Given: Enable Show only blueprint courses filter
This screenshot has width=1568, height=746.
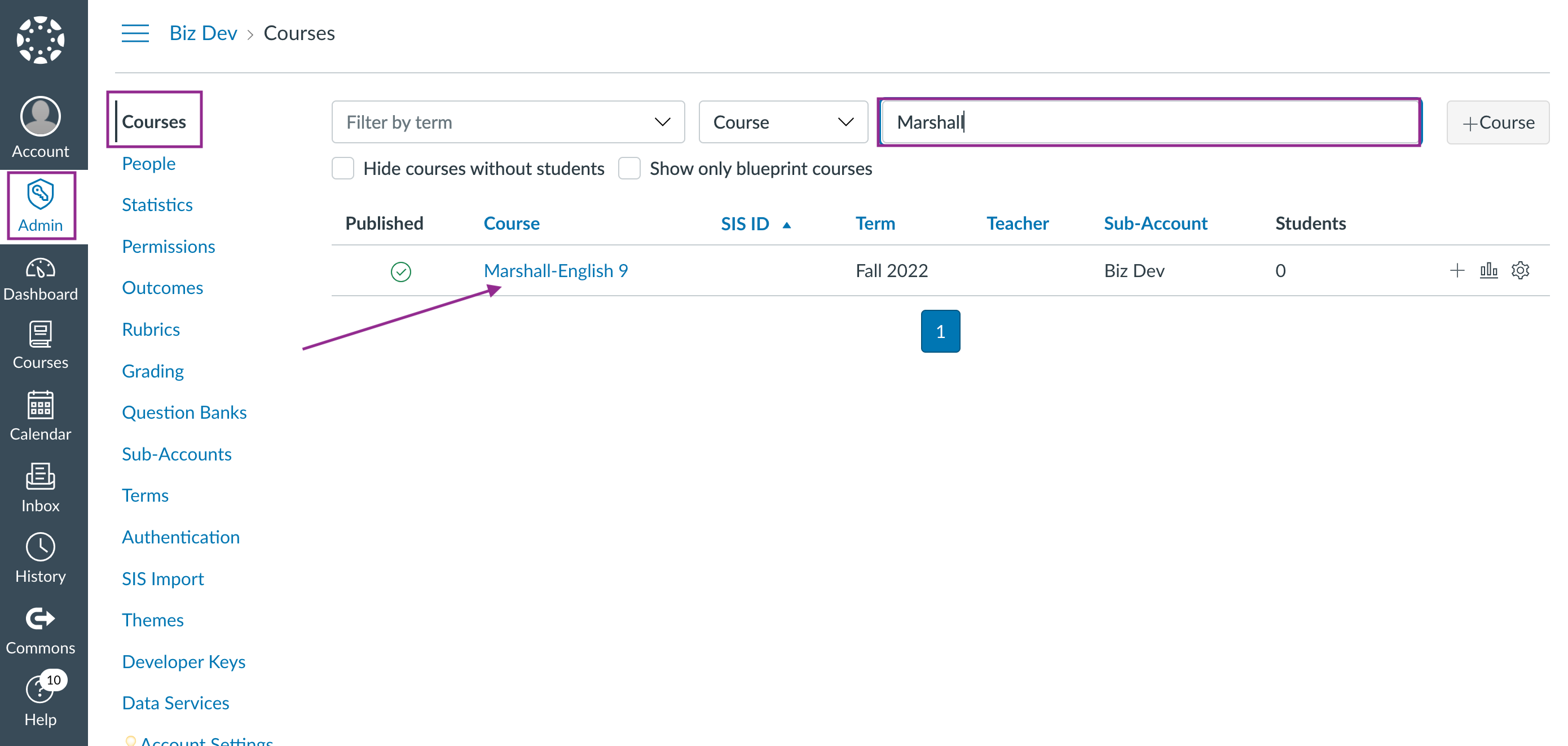Looking at the screenshot, I should click(x=629, y=167).
